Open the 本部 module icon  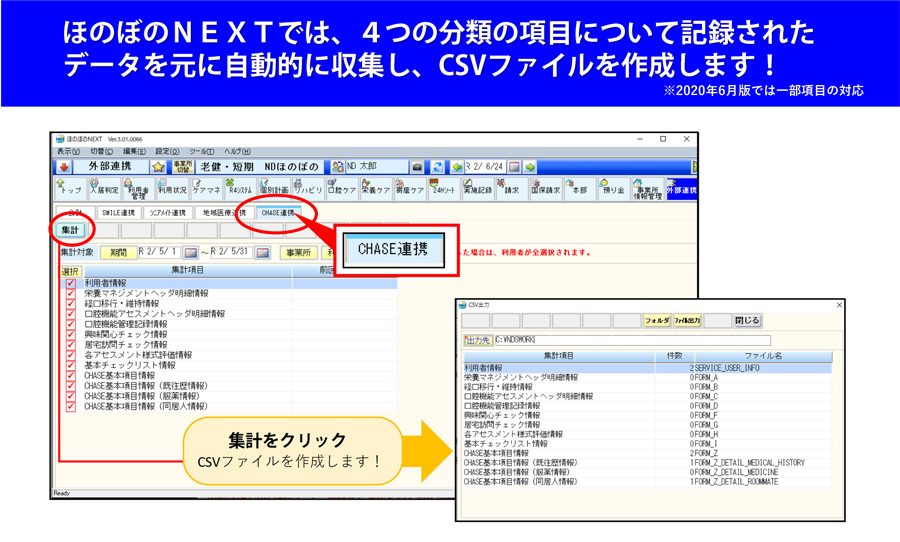(580, 189)
